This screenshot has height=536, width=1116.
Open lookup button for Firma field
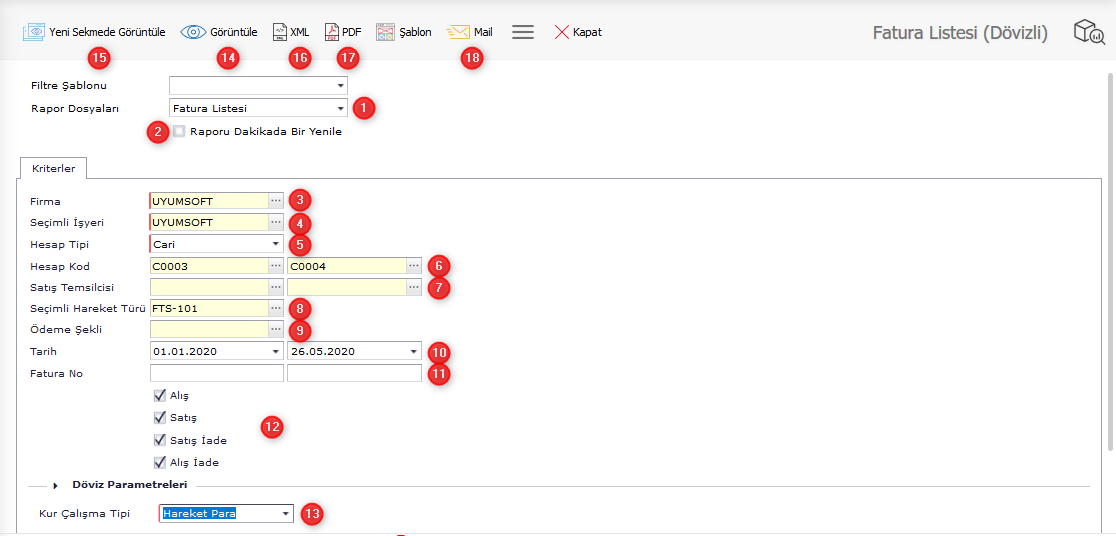click(x=276, y=201)
